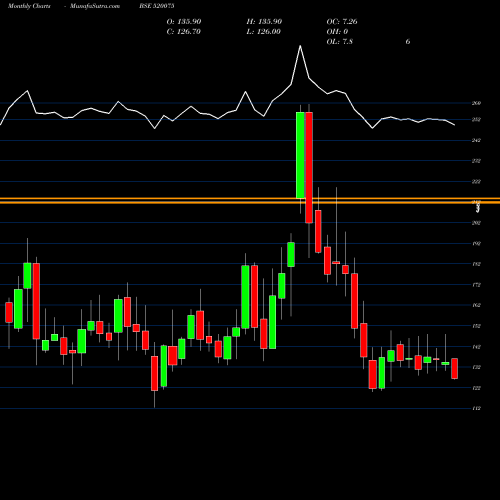
Task: Click the "Monthly Charts" title text
Action: tap(29, 6)
